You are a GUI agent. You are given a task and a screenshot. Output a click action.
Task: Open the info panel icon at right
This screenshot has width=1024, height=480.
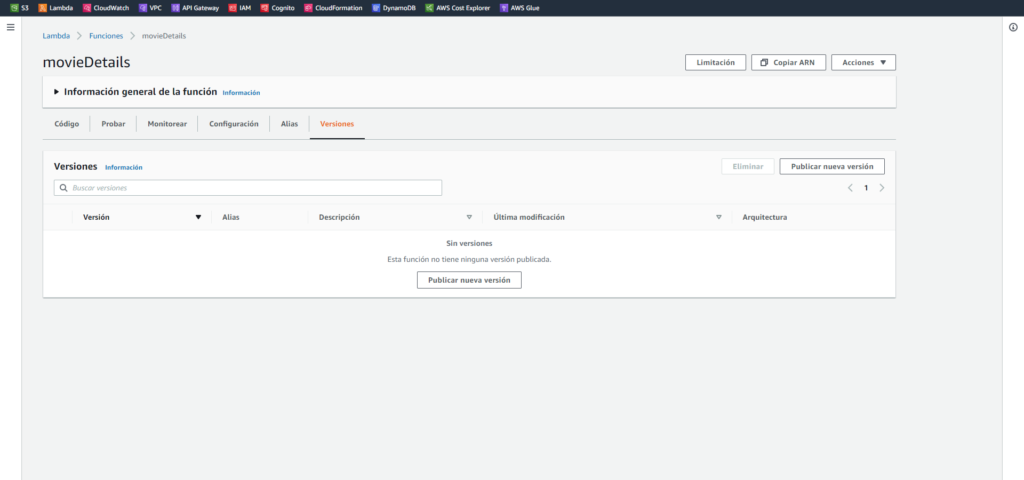1013,27
